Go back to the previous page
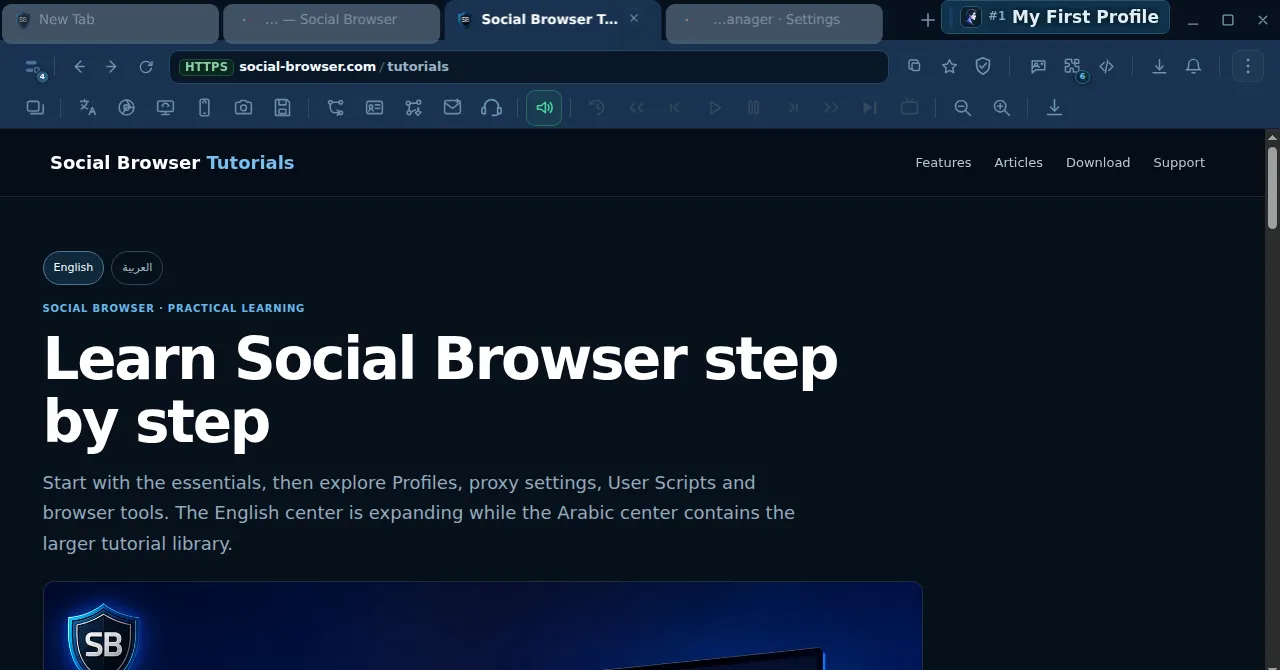Screen dimensions: 1280x670 point(80,67)
